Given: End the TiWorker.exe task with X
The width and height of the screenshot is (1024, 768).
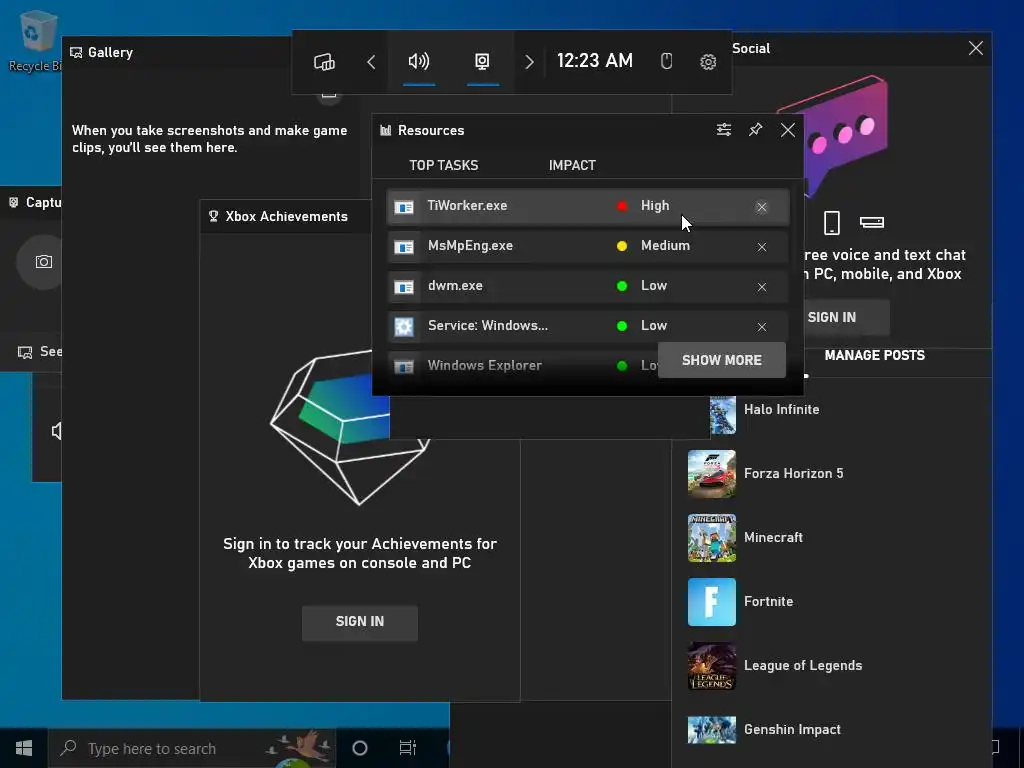Looking at the screenshot, I should pos(761,207).
